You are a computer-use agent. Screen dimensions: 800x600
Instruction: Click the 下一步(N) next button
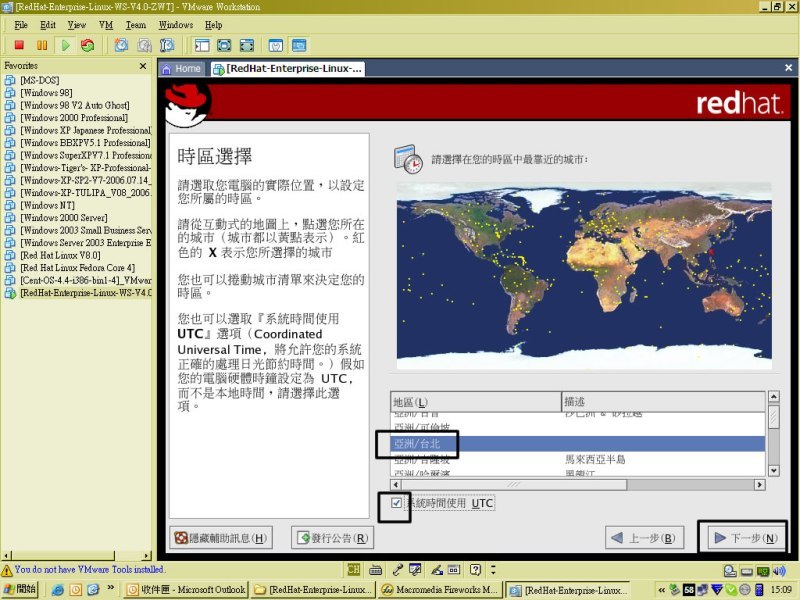[x=746, y=538]
